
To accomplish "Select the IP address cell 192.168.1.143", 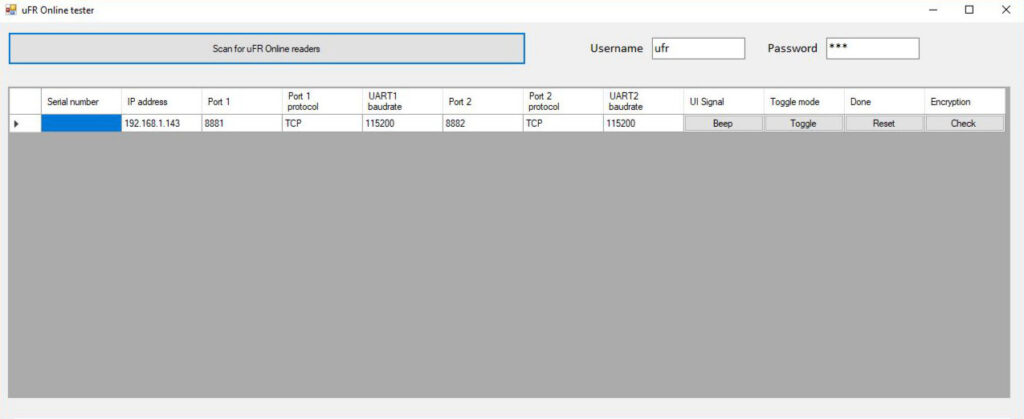I will point(161,123).
